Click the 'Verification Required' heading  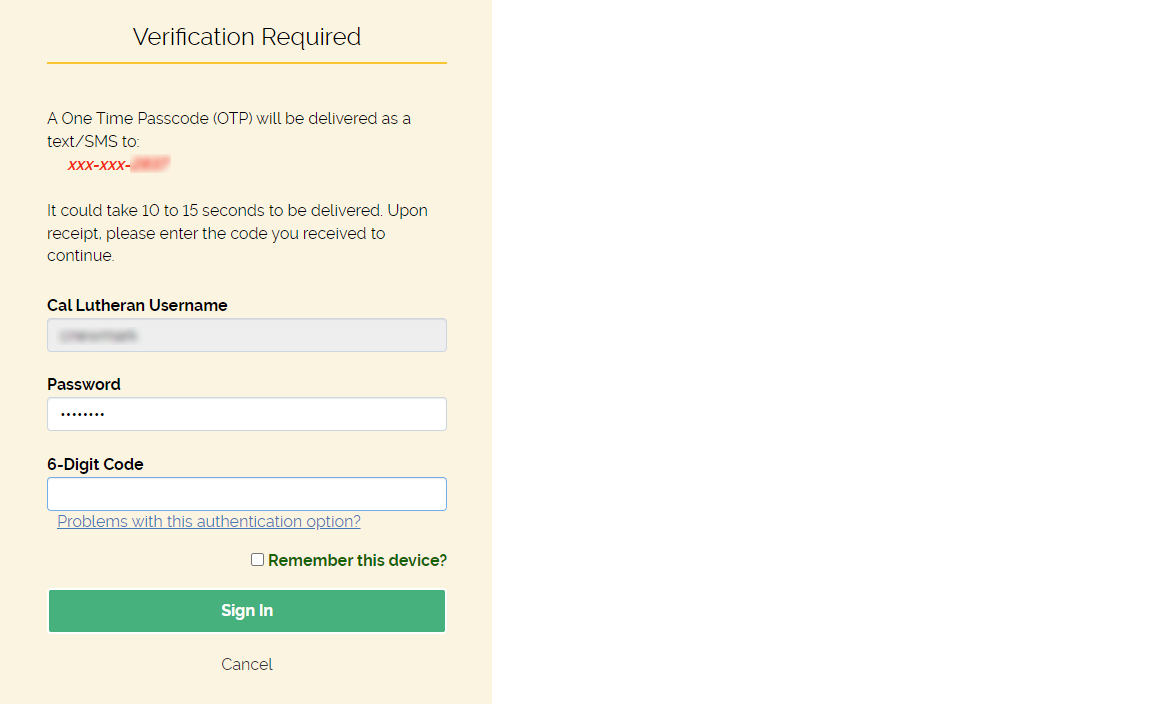(x=246, y=37)
